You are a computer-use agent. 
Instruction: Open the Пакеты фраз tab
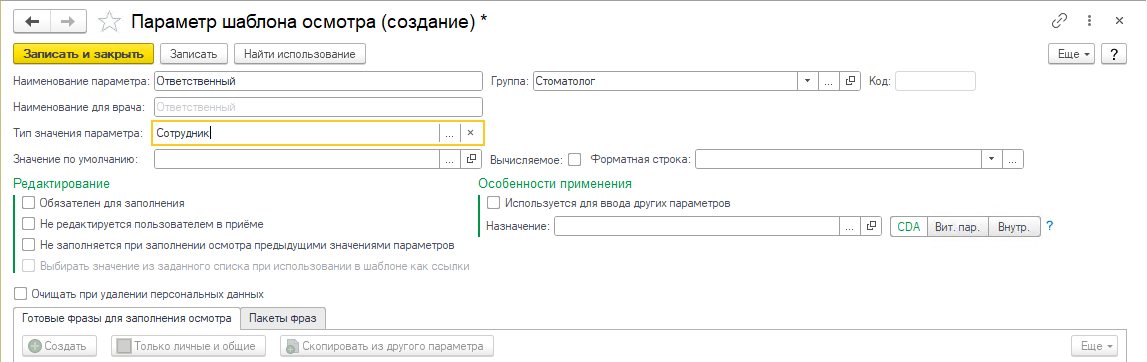[284, 318]
